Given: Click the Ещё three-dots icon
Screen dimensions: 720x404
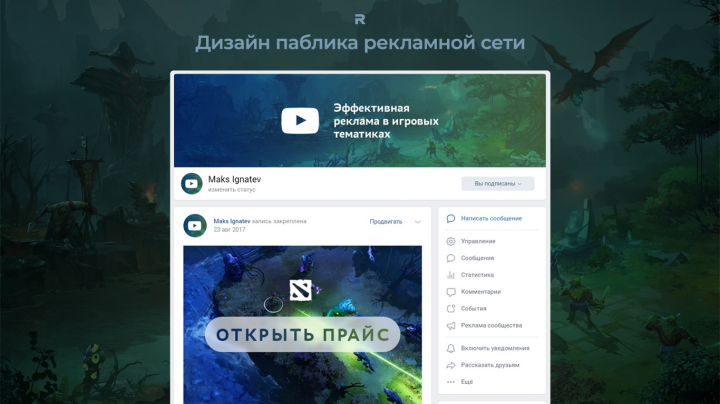Looking at the screenshot, I should point(451,382).
